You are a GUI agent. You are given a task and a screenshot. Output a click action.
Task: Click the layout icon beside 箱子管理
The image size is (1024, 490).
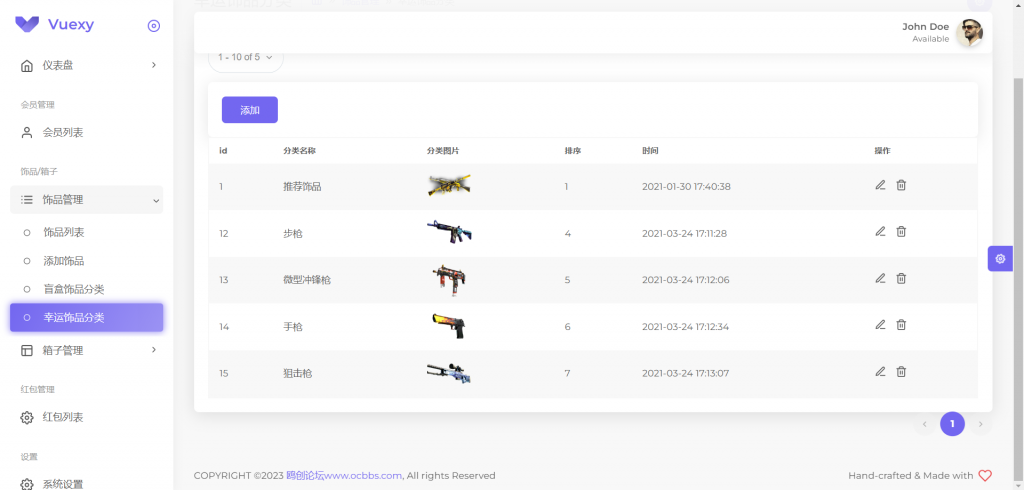click(x=27, y=350)
